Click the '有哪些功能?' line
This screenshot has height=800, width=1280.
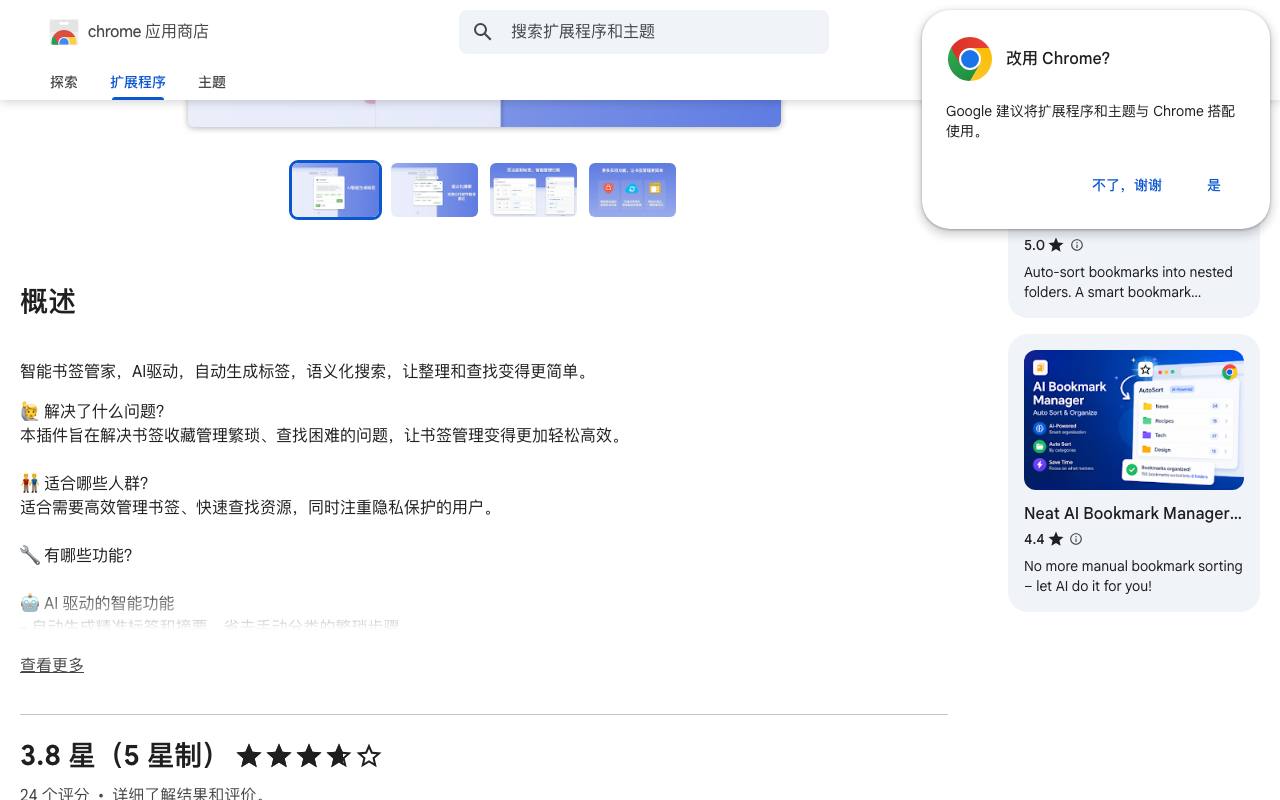[76, 555]
